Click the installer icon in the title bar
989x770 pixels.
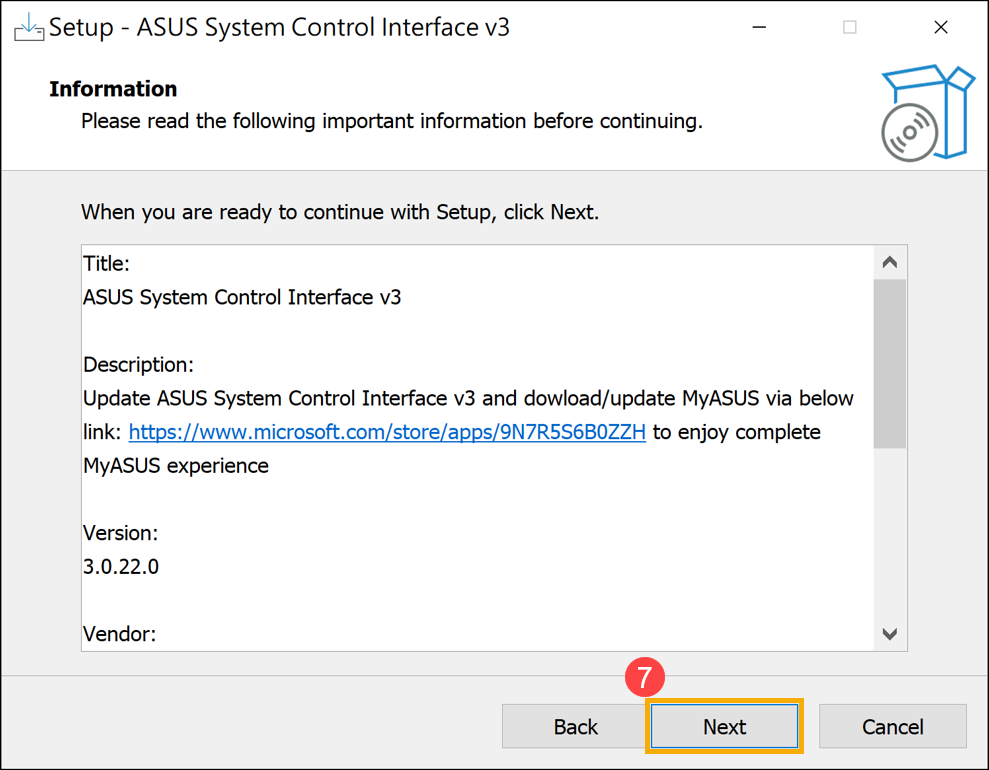tap(28, 27)
